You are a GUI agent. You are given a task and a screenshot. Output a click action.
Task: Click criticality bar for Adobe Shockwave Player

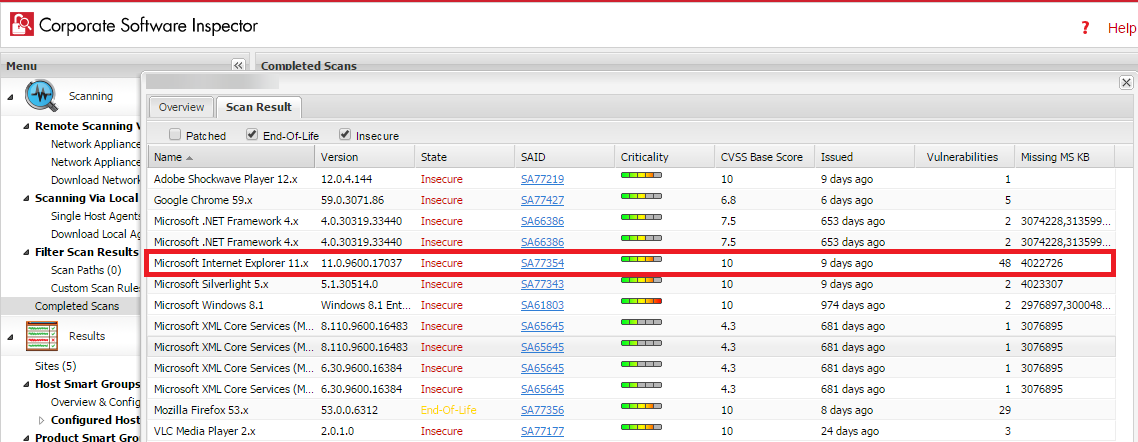[642, 175]
